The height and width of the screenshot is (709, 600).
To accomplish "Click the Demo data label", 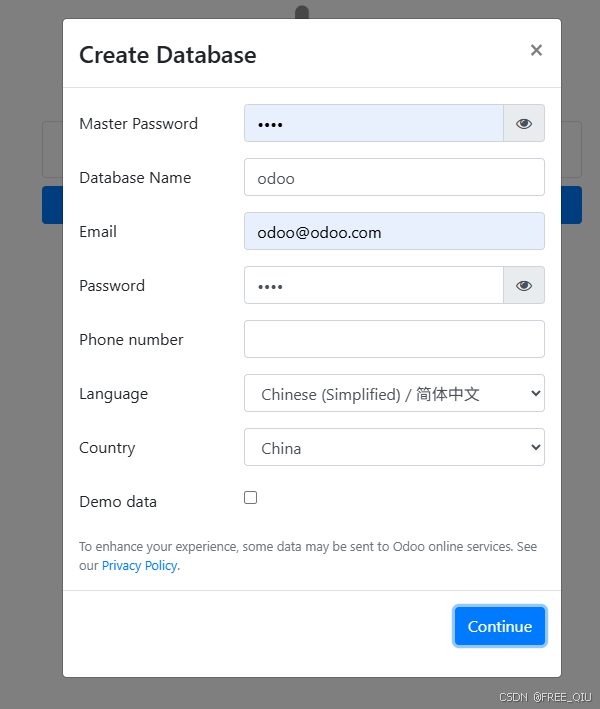I will pos(118,502).
